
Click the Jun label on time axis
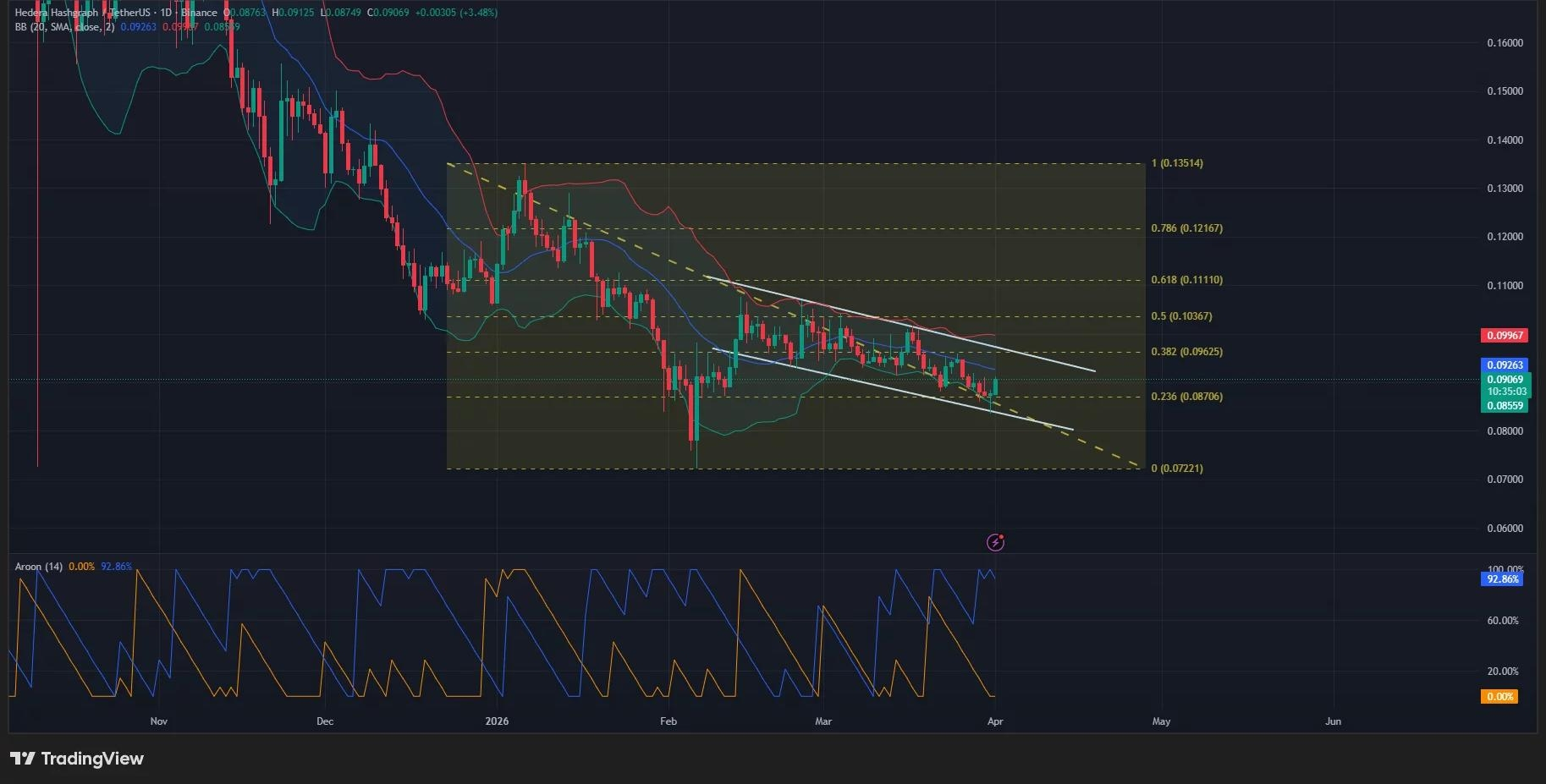(x=1333, y=721)
